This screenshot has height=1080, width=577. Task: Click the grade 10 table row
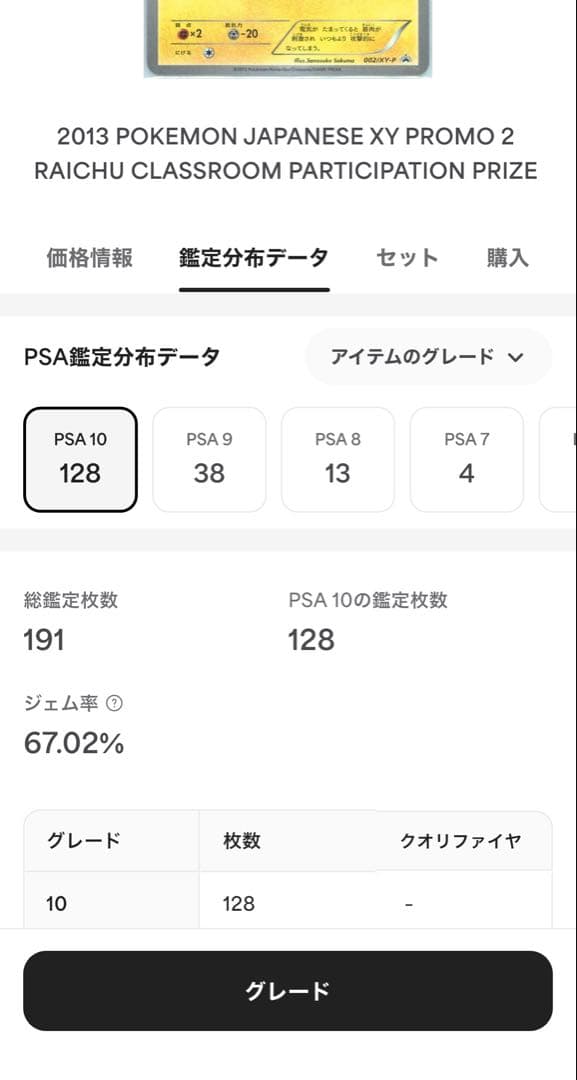click(288, 903)
